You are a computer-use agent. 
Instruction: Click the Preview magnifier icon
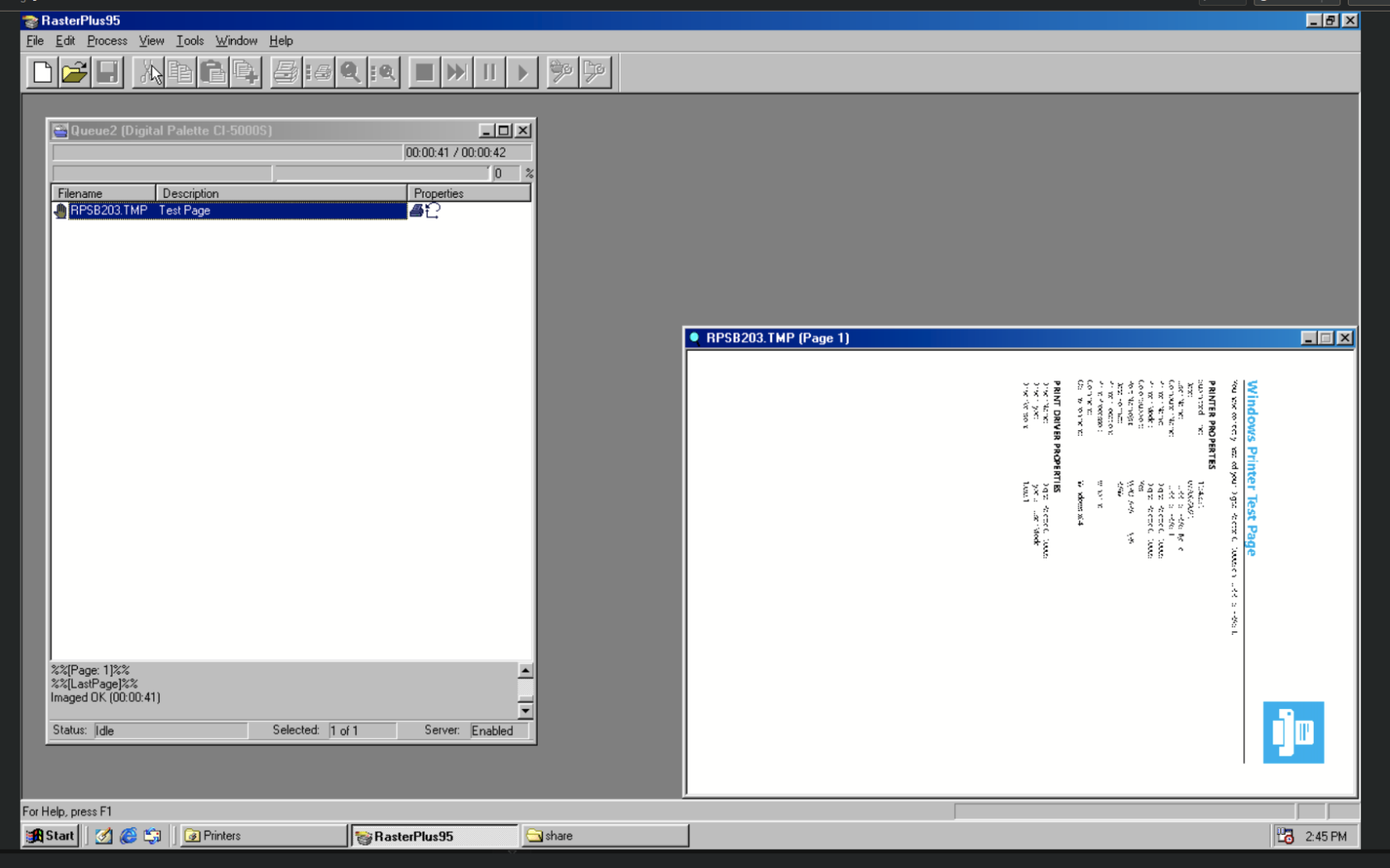click(x=351, y=73)
